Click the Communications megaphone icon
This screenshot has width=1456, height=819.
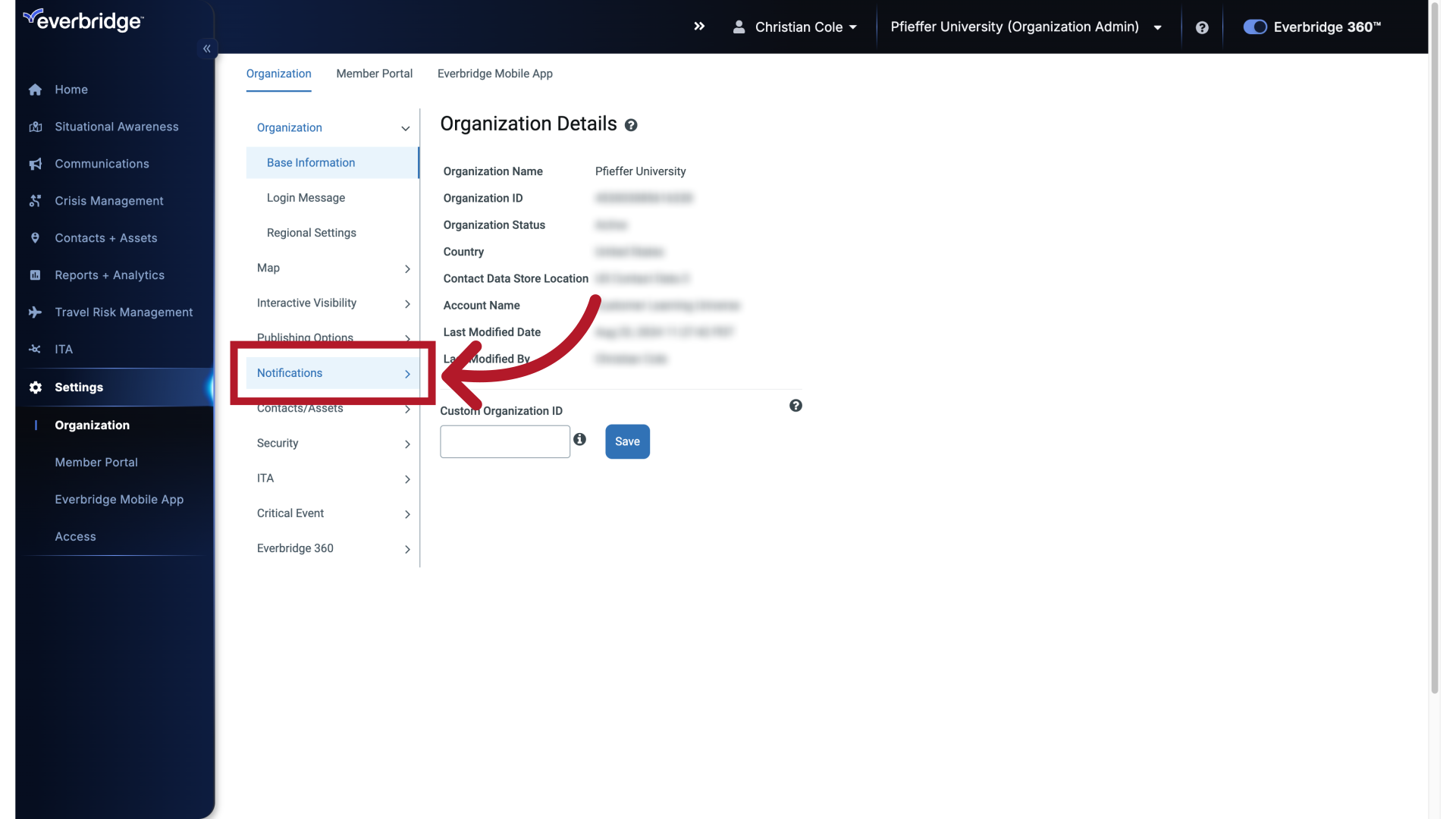pos(35,164)
